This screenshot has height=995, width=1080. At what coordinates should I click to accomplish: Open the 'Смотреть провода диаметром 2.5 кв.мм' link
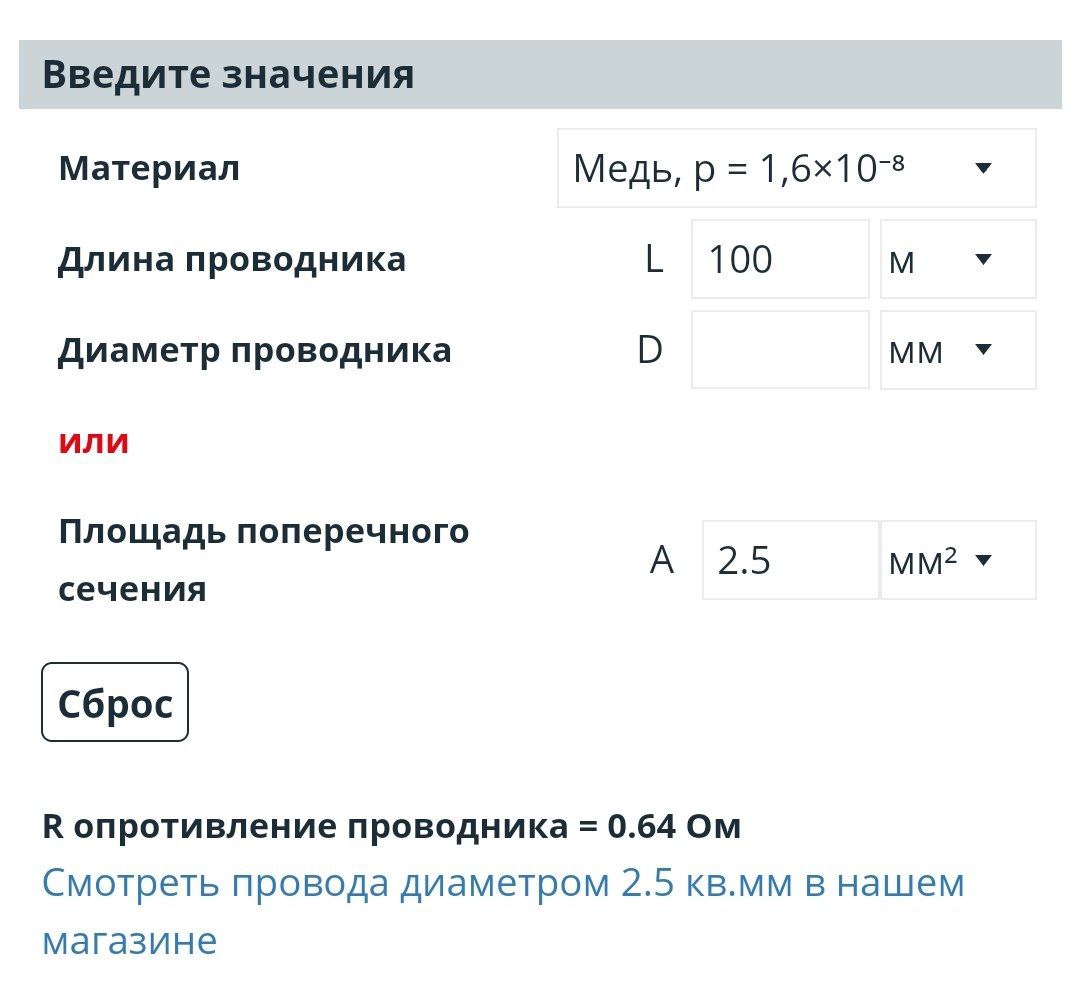click(503, 911)
